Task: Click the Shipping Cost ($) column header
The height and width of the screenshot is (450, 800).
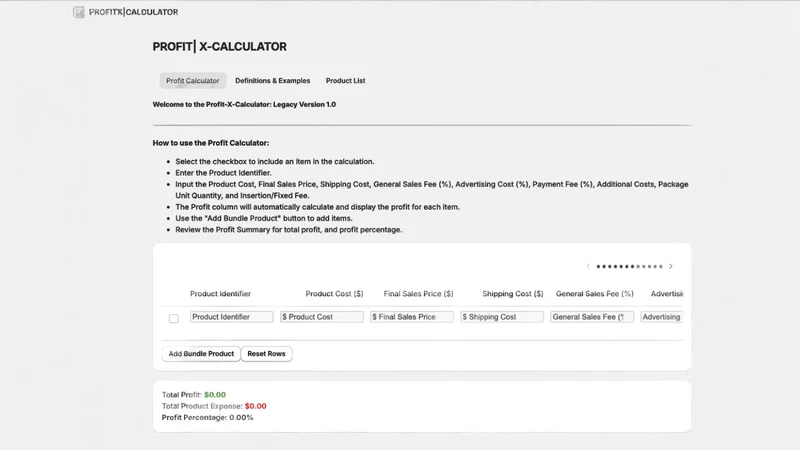Action: point(513,294)
